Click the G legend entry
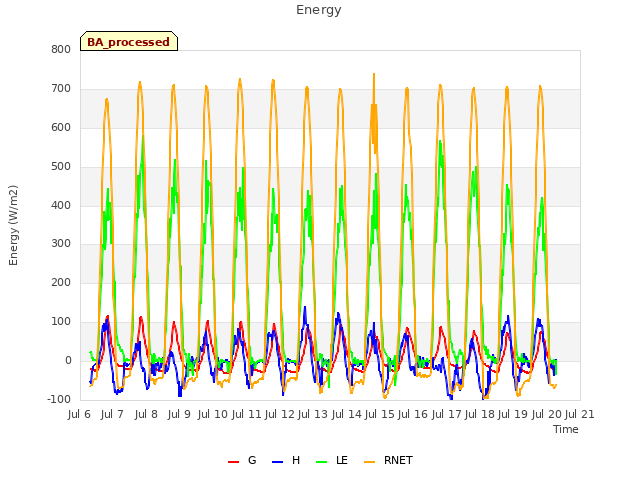The width and height of the screenshot is (640, 480). [x=242, y=460]
